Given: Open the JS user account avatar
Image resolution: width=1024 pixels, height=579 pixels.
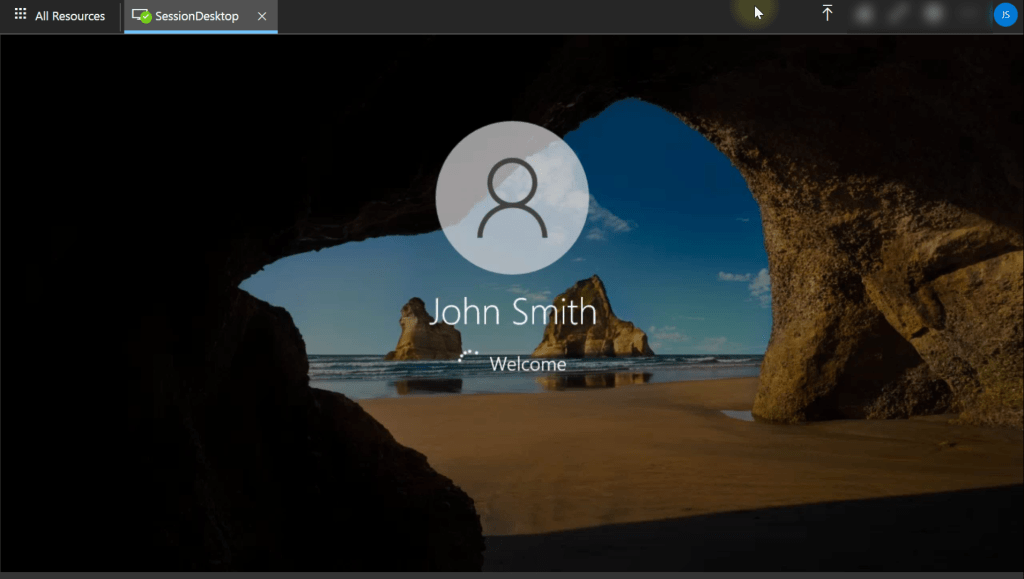Looking at the screenshot, I should point(1004,14).
